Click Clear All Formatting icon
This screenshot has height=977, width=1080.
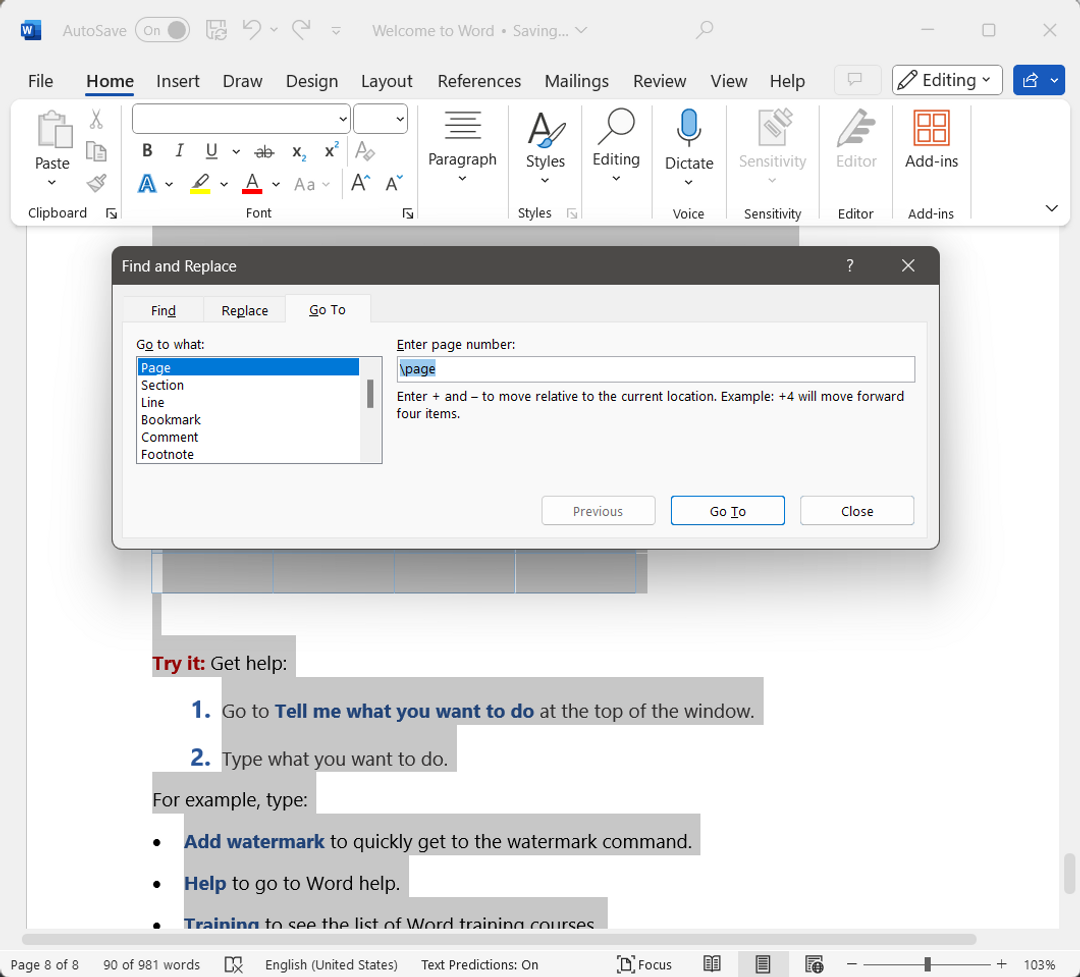point(364,151)
